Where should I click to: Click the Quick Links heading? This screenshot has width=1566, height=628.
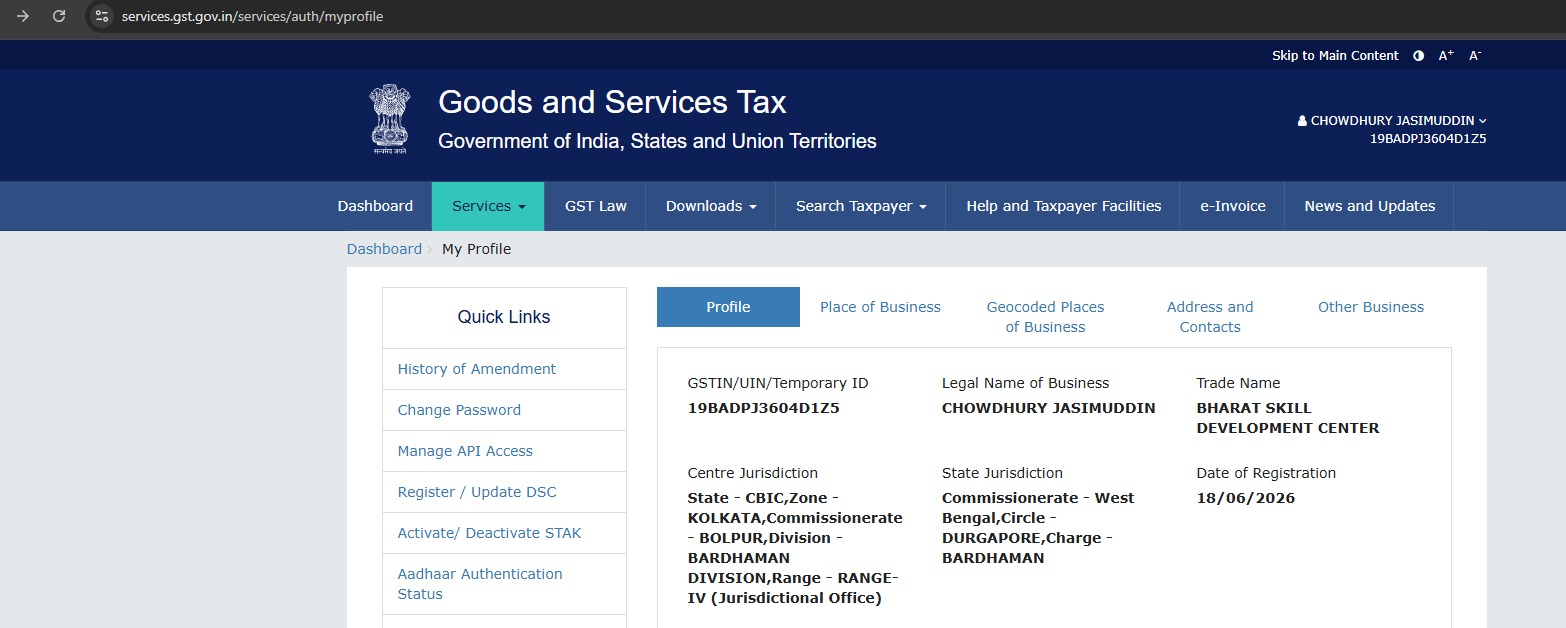[504, 317]
